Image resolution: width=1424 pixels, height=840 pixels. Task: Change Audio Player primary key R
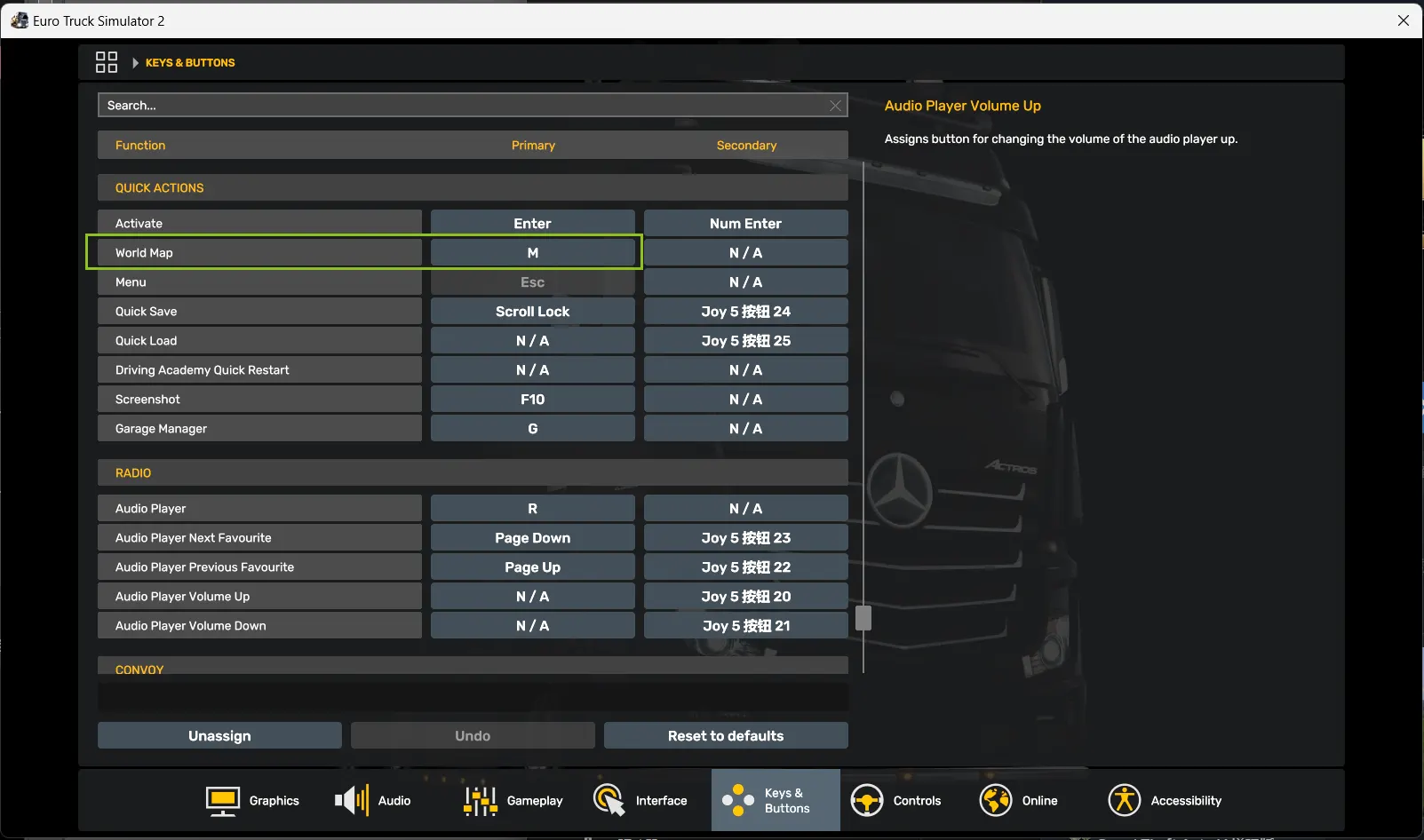[x=533, y=509]
